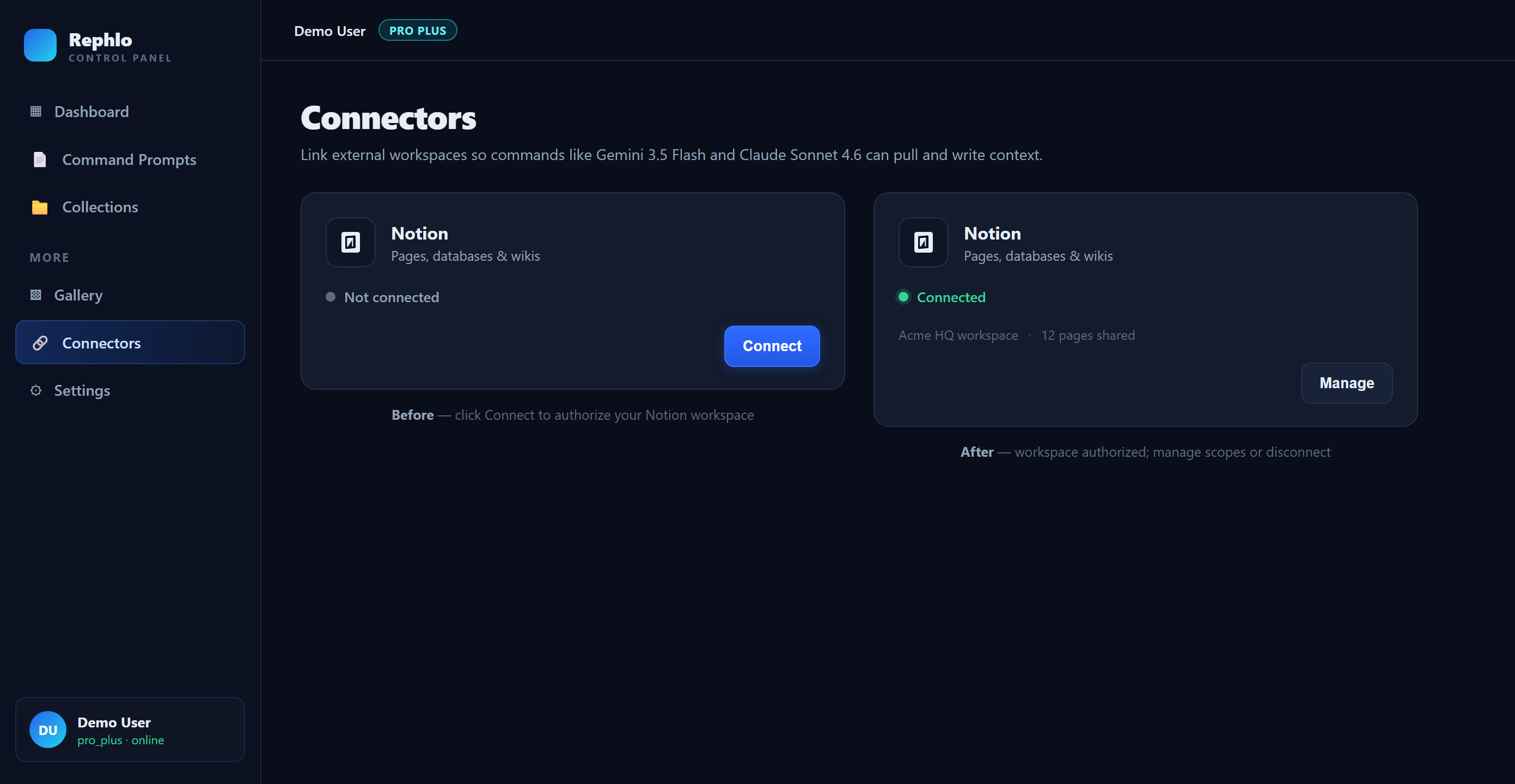Click the Connectors link icon

(40, 343)
